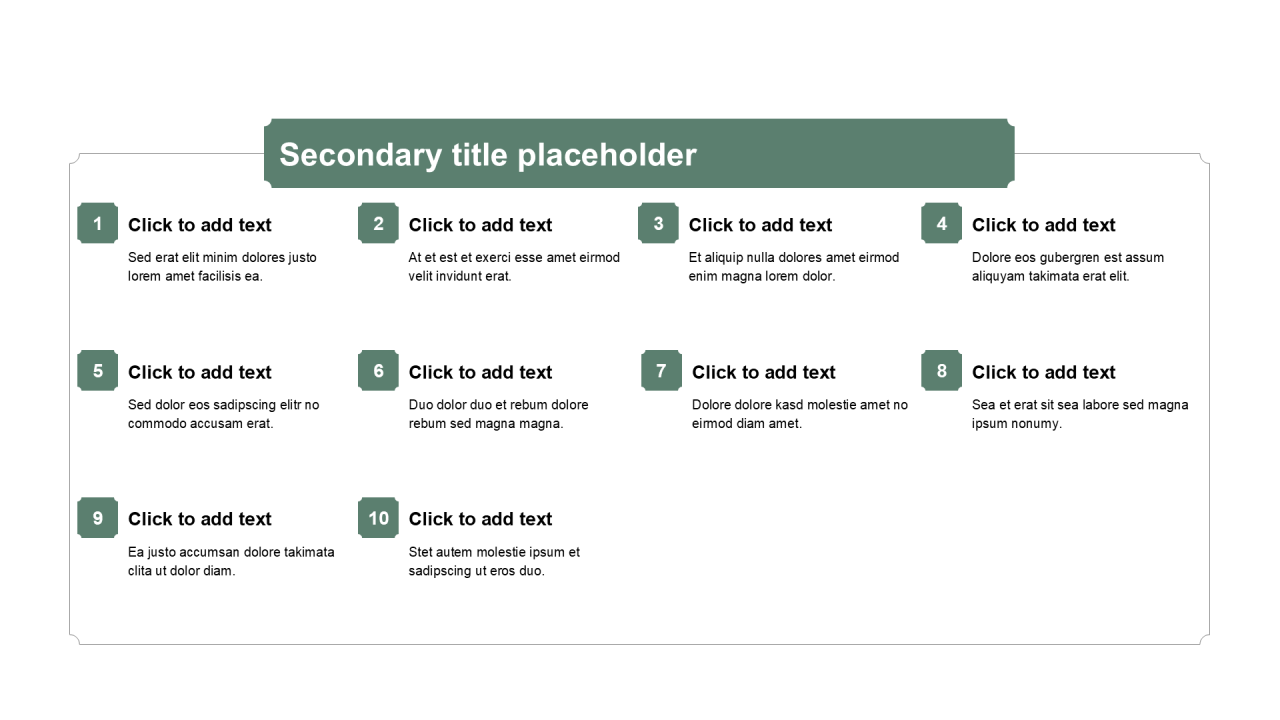The image size is (1280, 720).
Task: Click the heading beside badge 1
Action: (200, 225)
